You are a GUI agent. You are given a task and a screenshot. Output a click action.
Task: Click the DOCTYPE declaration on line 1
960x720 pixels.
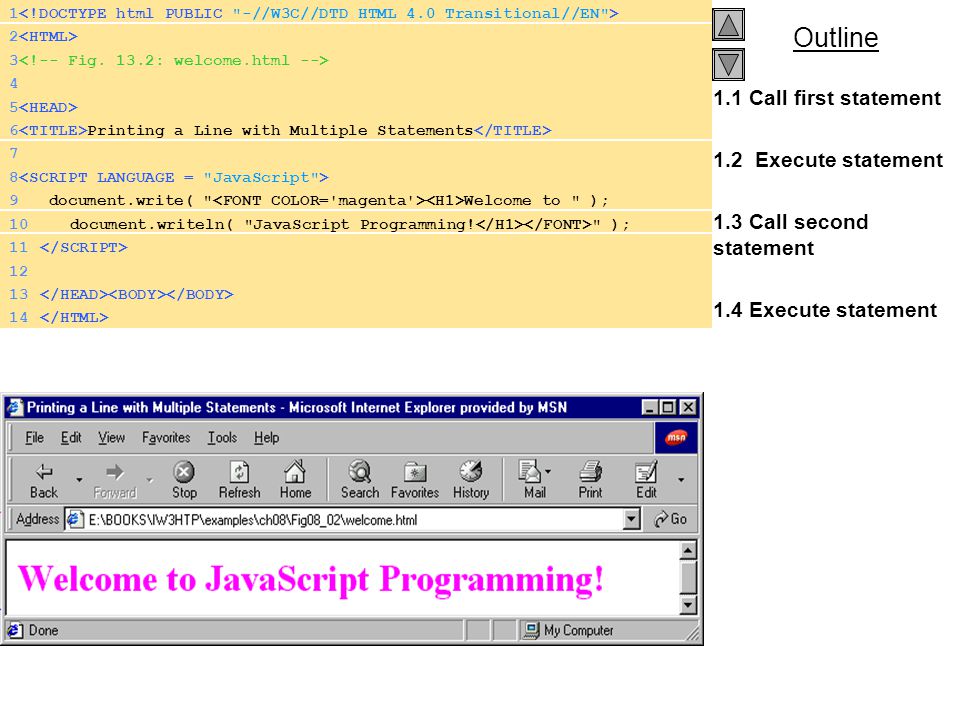[x=318, y=13]
